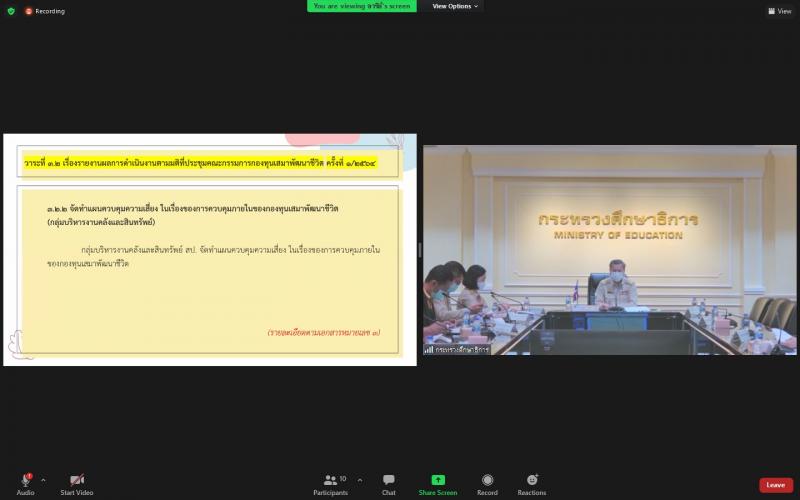Click the red italic reference text in slide

point(324,332)
